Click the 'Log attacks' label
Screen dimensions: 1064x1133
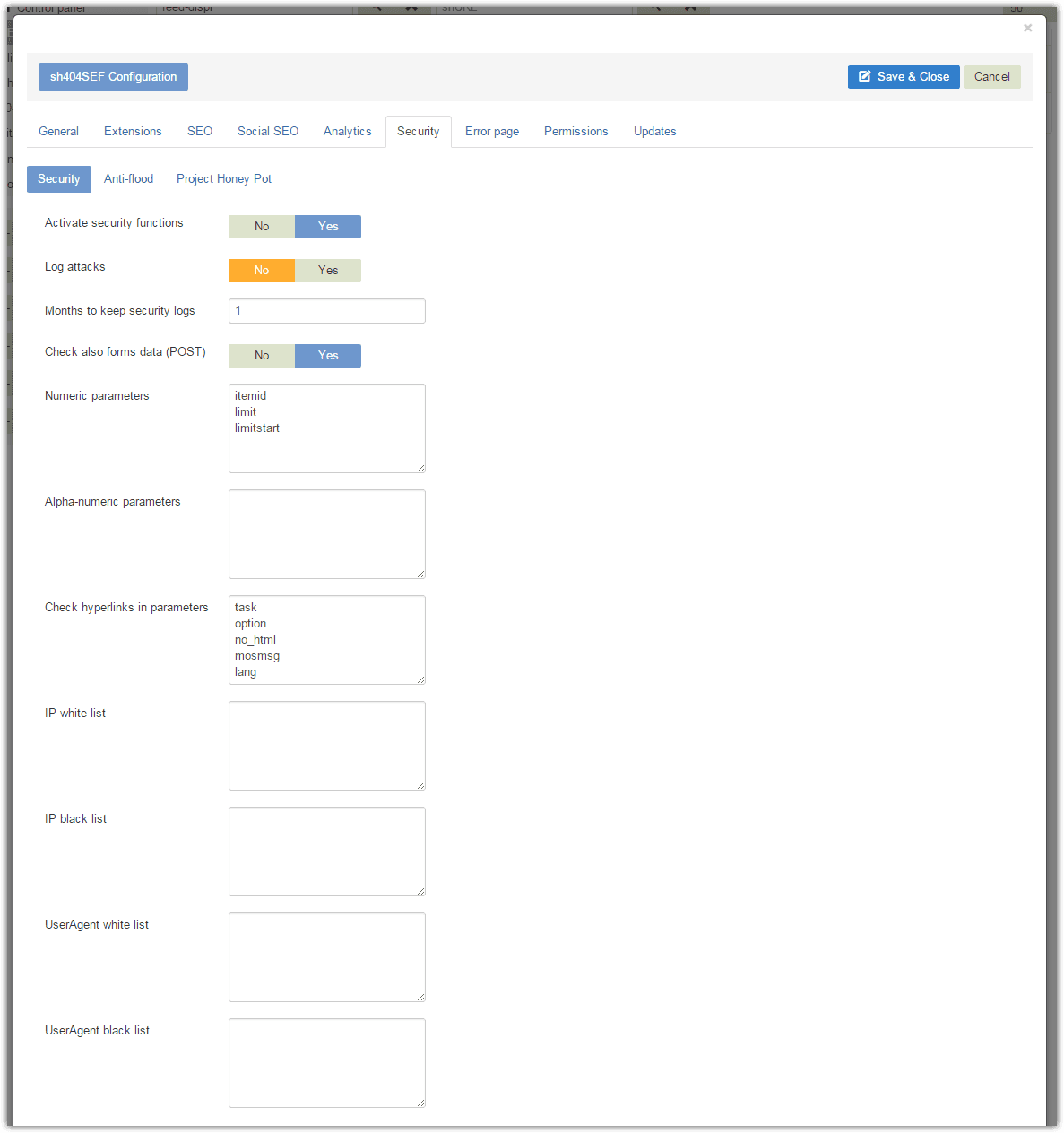coord(75,267)
